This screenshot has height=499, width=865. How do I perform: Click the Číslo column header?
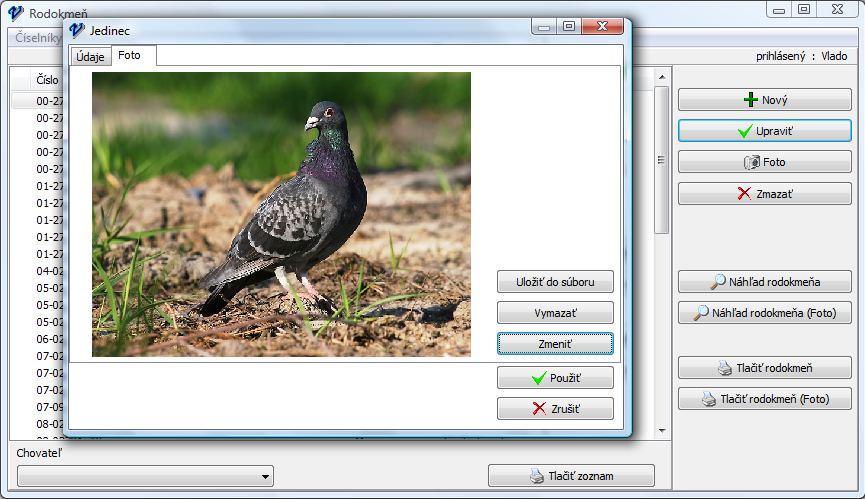[x=48, y=79]
